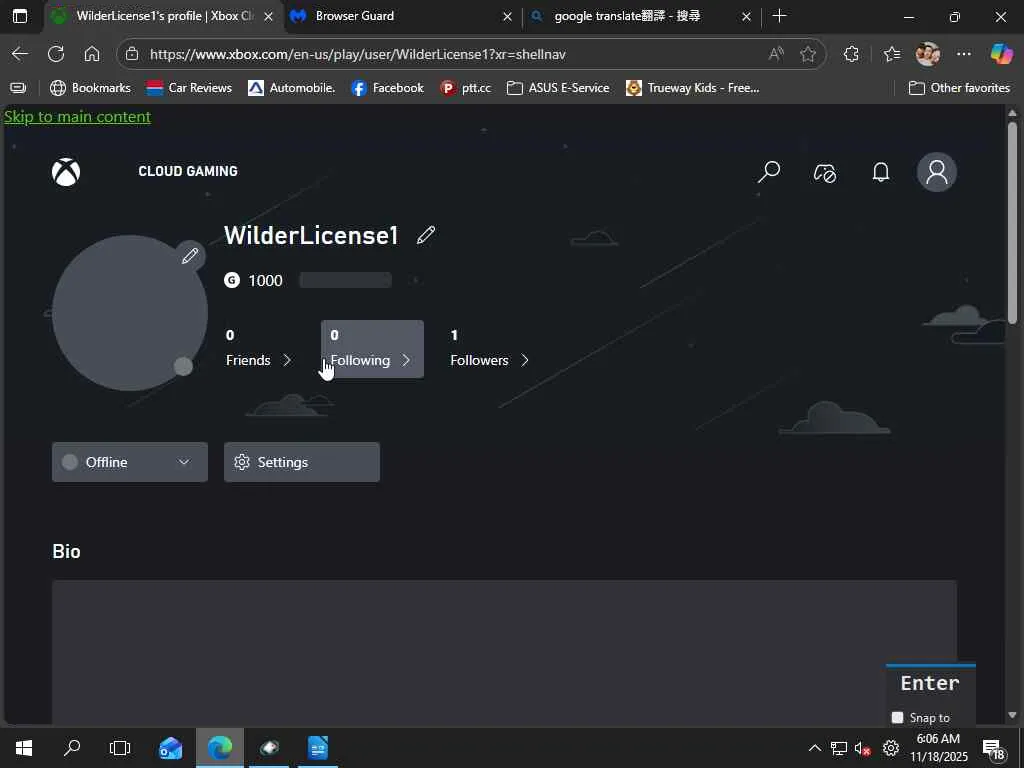The height and width of the screenshot is (768, 1024).
Task: Open the tab actions menu icon
Action: [x=20, y=16]
